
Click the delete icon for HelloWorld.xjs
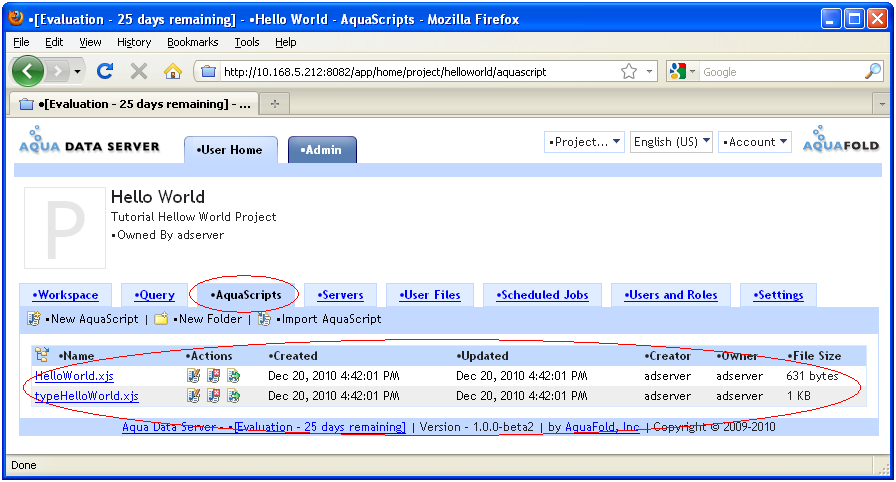[214, 375]
